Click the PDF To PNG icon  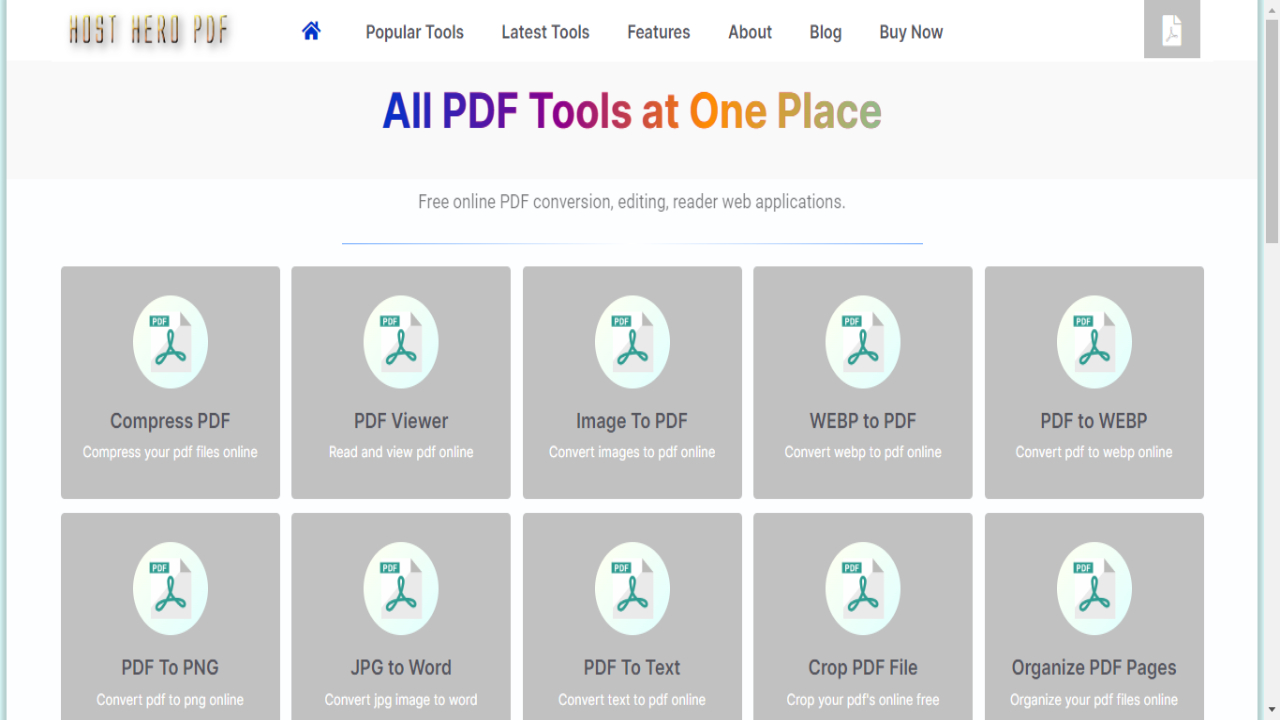(x=170, y=589)
